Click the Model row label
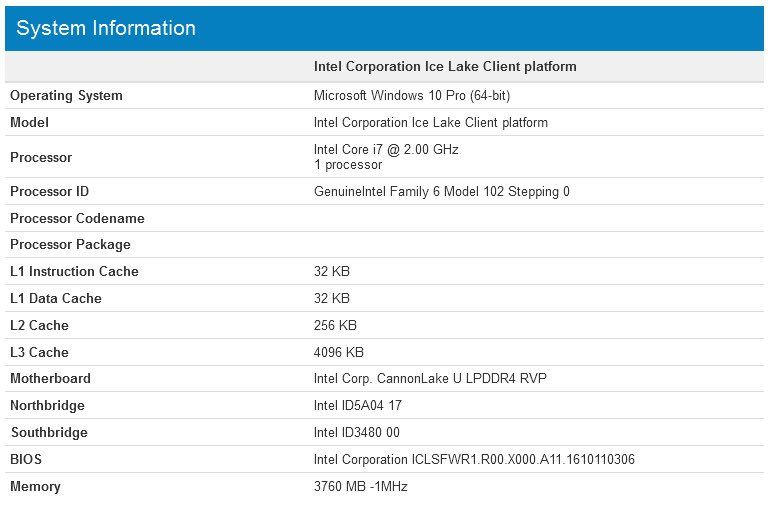The image size is (774, 511). click(x=29, y=122)
